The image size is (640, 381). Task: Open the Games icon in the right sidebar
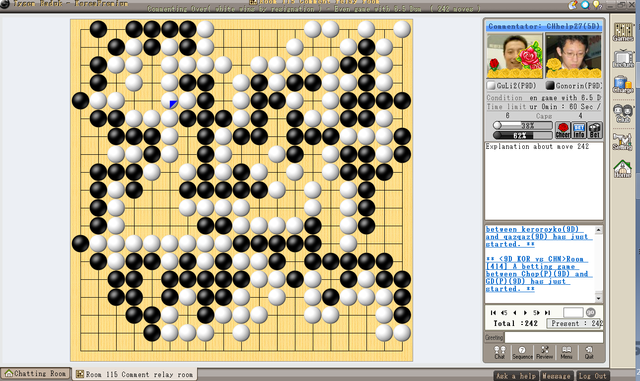point(623,32)
